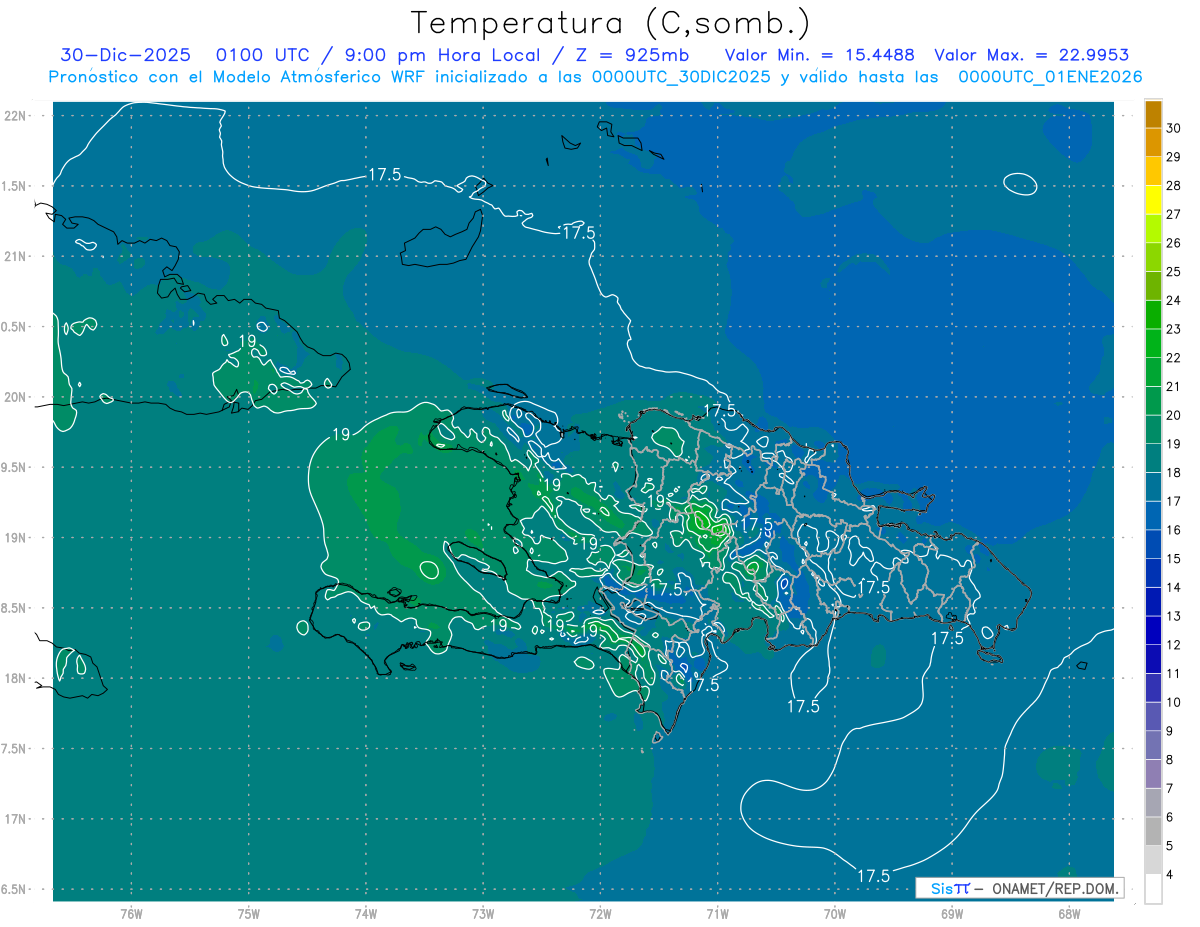
Task: Select the Valor Max. = 22.9953 text
Action: (1031, 55)
